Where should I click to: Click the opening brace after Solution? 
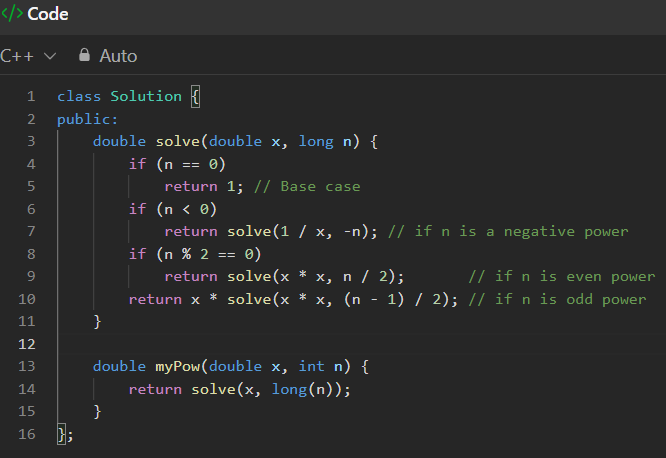(195, 97)
